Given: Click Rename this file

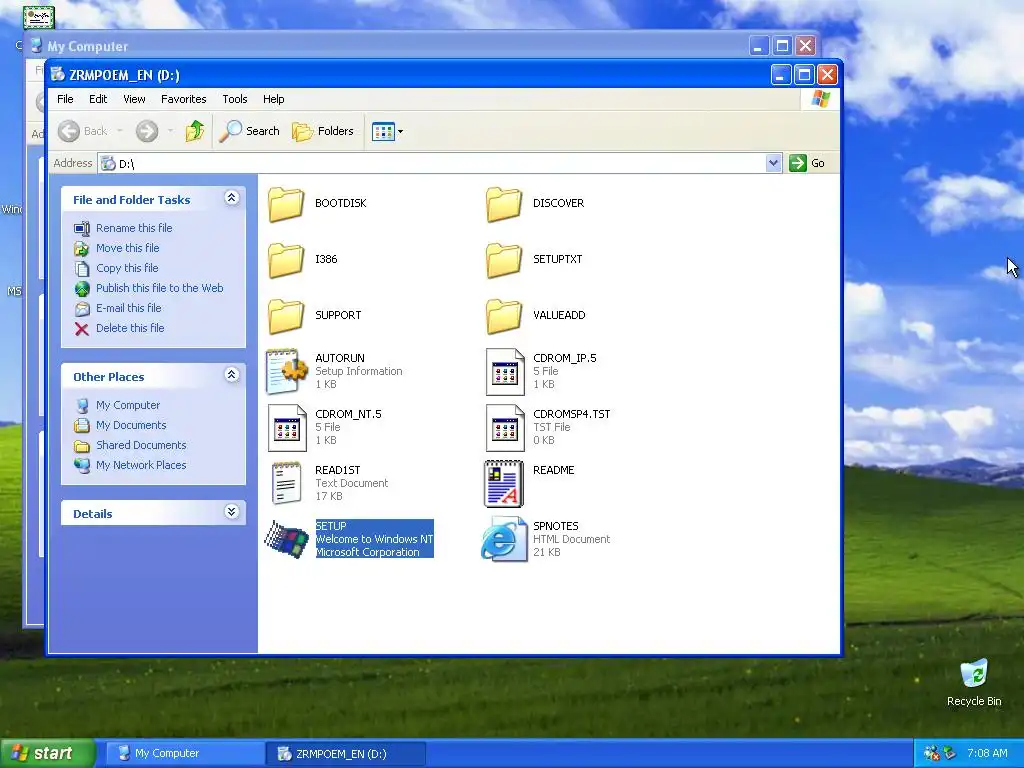Looking at the screenshot, I should pyautogui.click(x=134, y=228).
